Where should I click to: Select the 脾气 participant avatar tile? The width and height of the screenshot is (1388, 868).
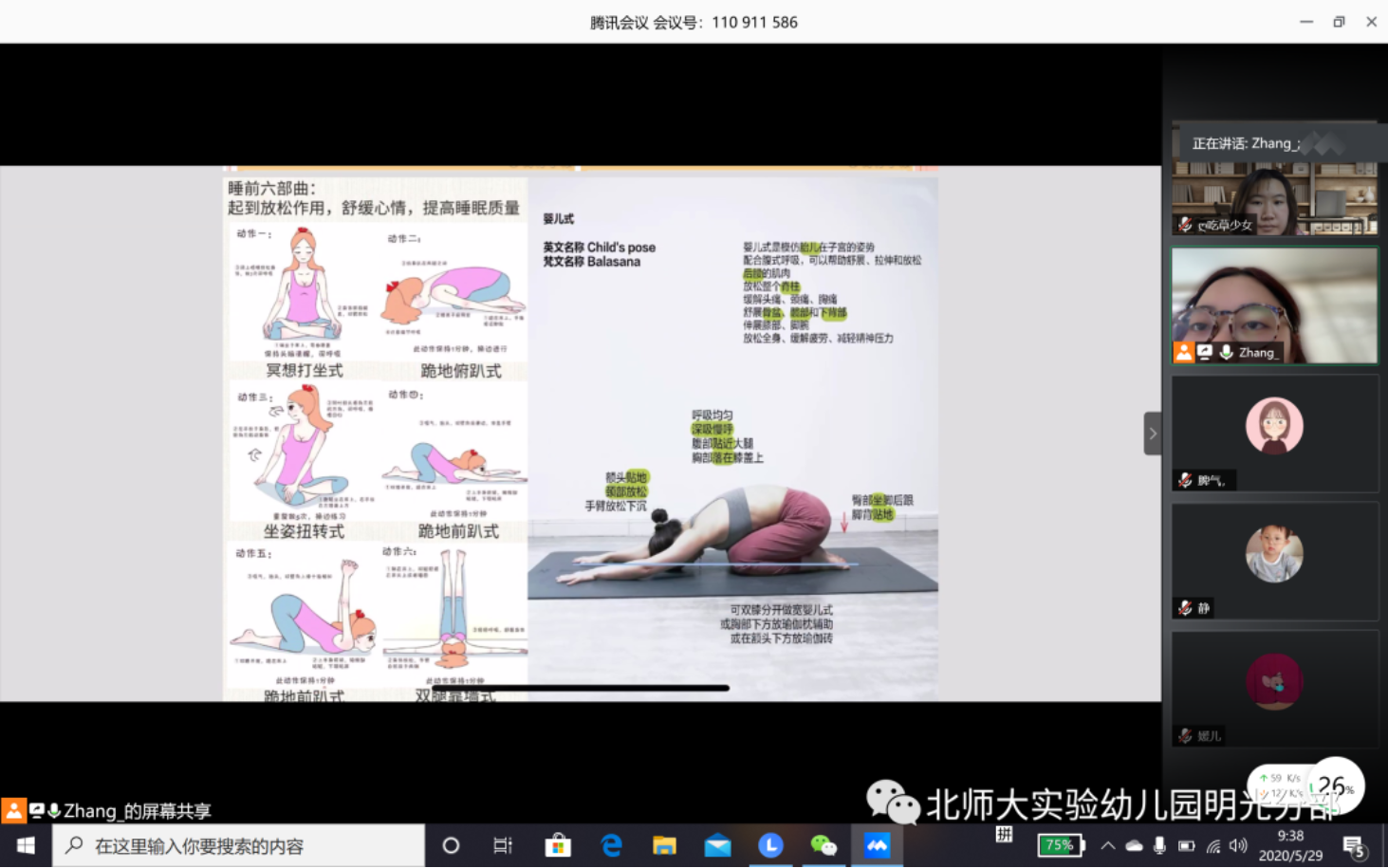click(x=1273, y=426)
